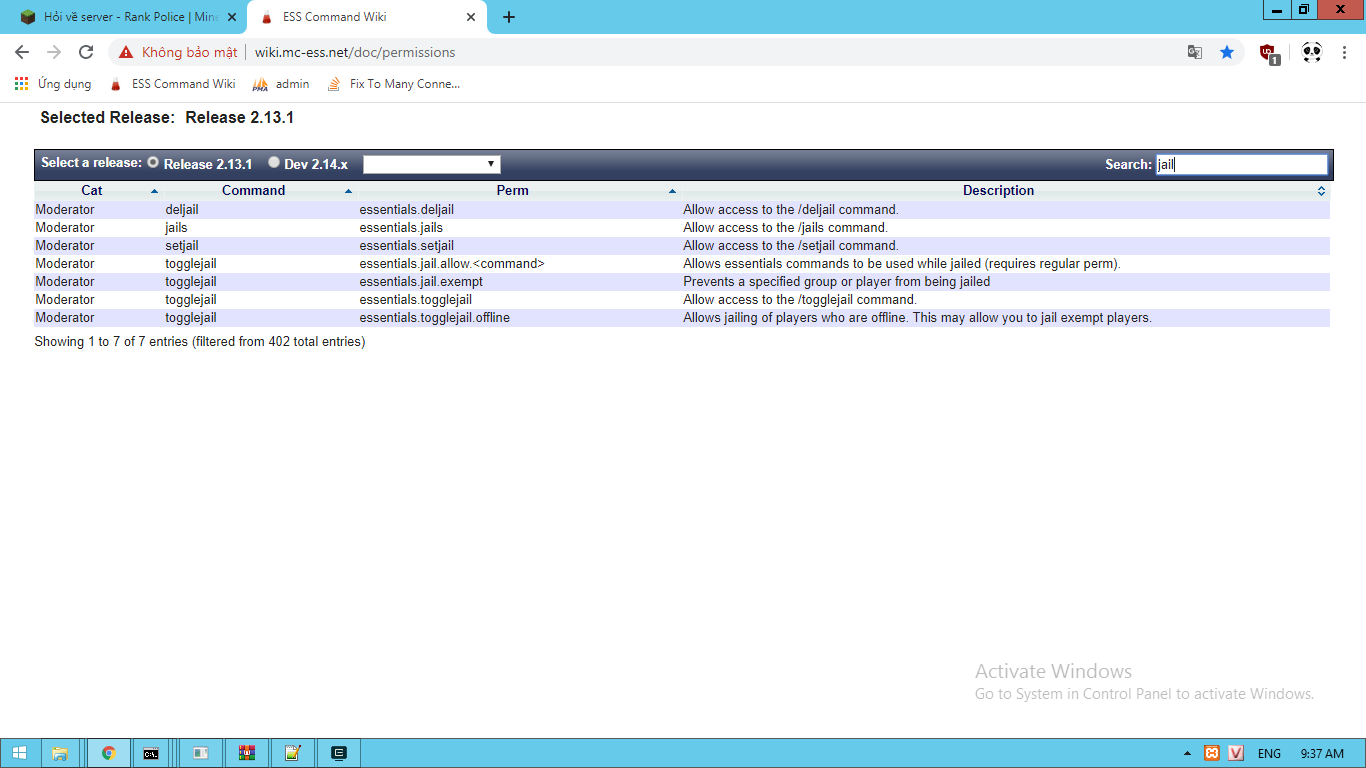Click the /togglejail command description
The width and height of the screenshot is (1366, 768).
tap(800, 300)
